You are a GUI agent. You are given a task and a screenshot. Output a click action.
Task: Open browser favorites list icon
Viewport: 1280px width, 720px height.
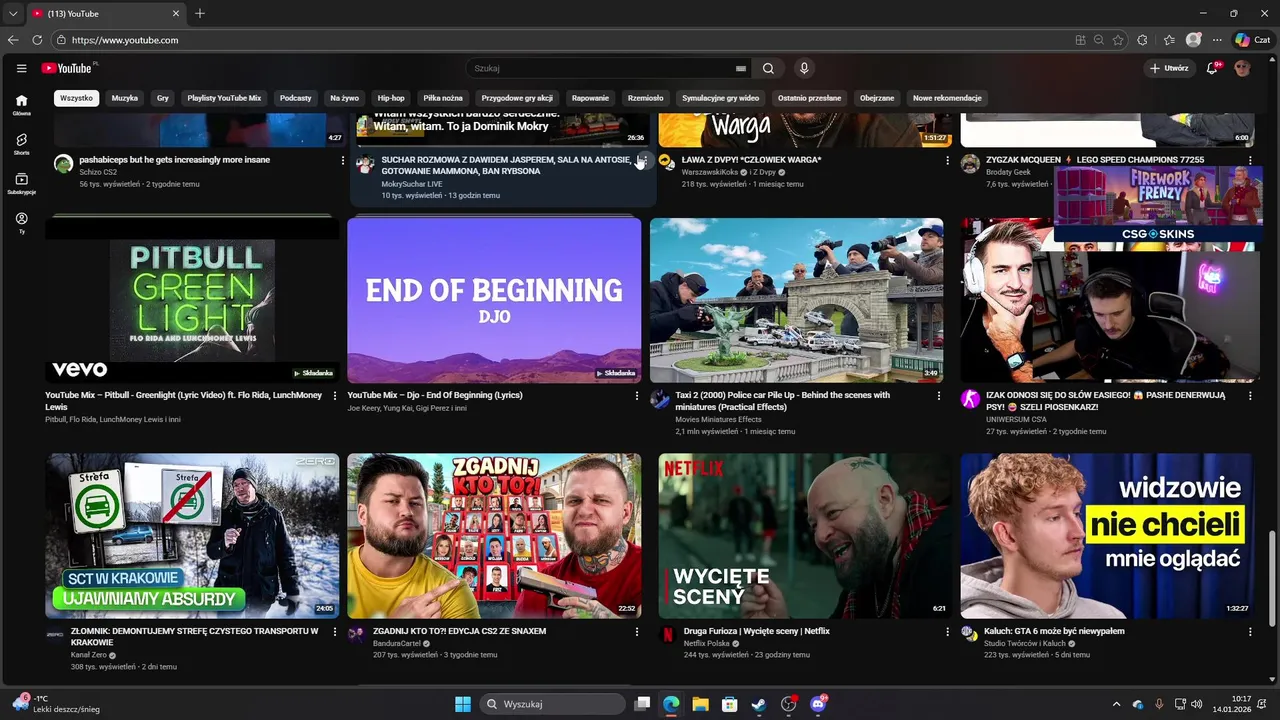(x=1169, y=40)
